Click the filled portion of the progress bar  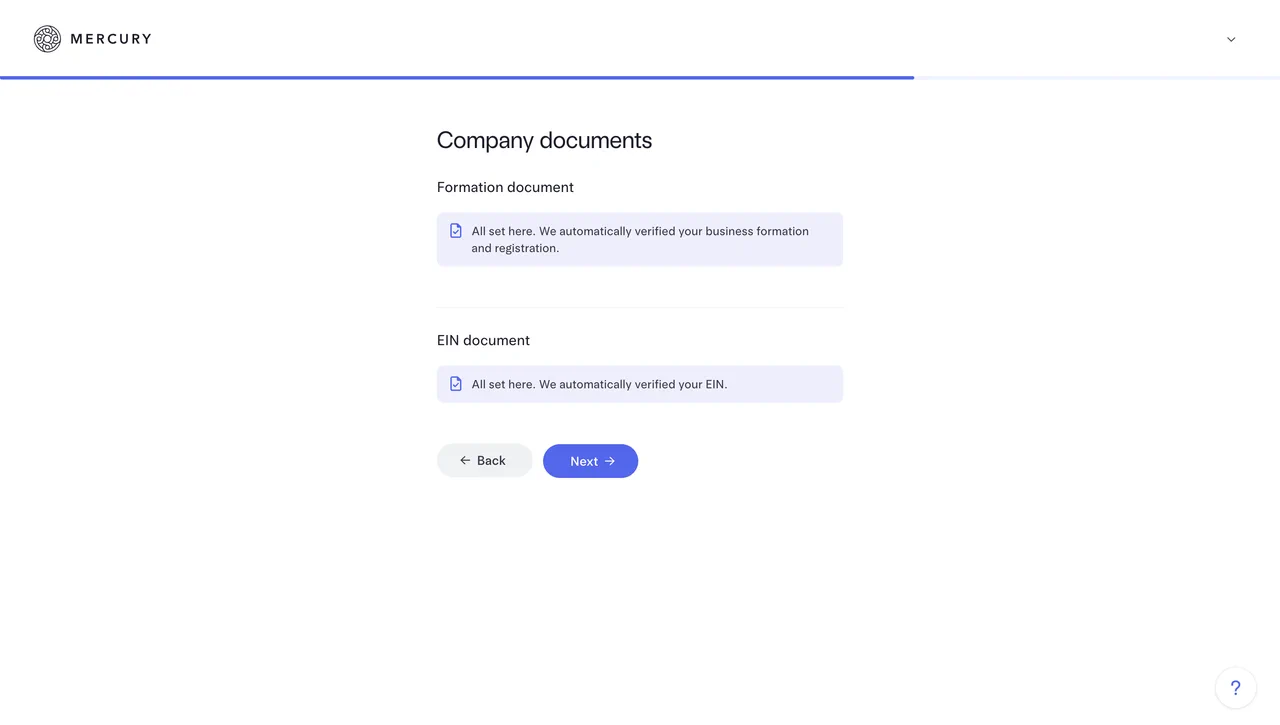click(456, 77)
